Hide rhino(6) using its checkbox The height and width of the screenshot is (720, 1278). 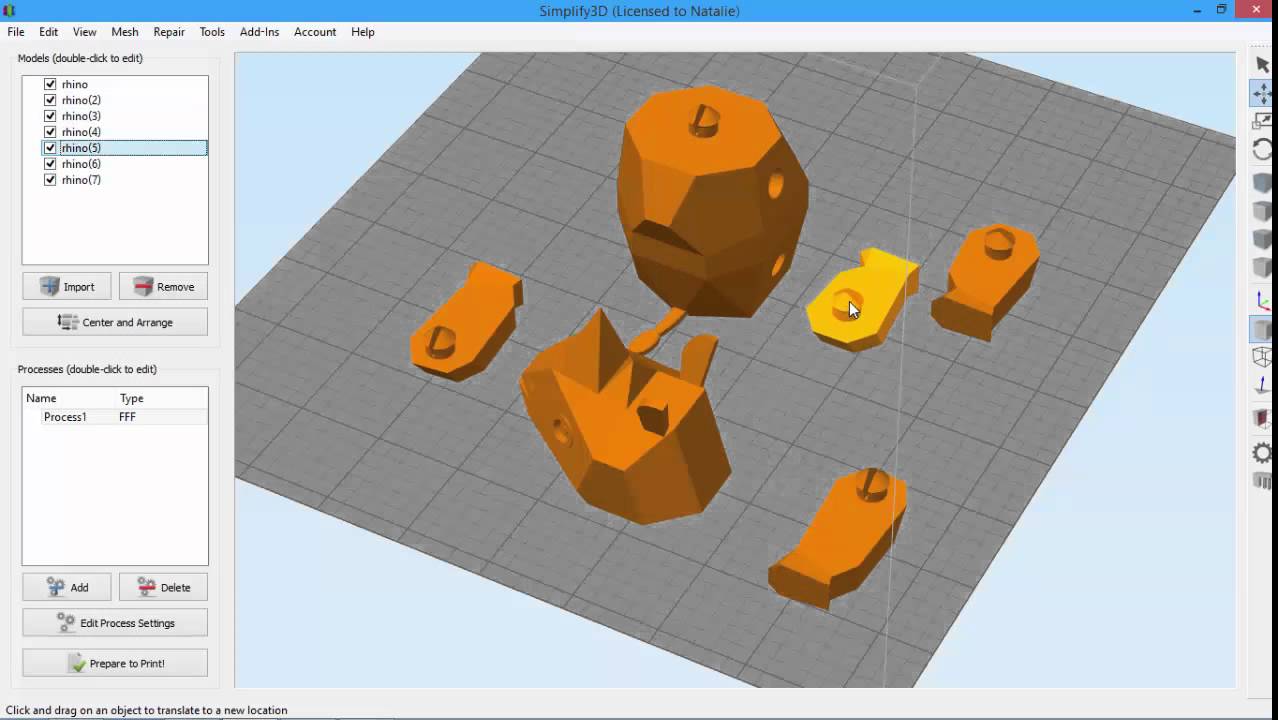(50, 164)
